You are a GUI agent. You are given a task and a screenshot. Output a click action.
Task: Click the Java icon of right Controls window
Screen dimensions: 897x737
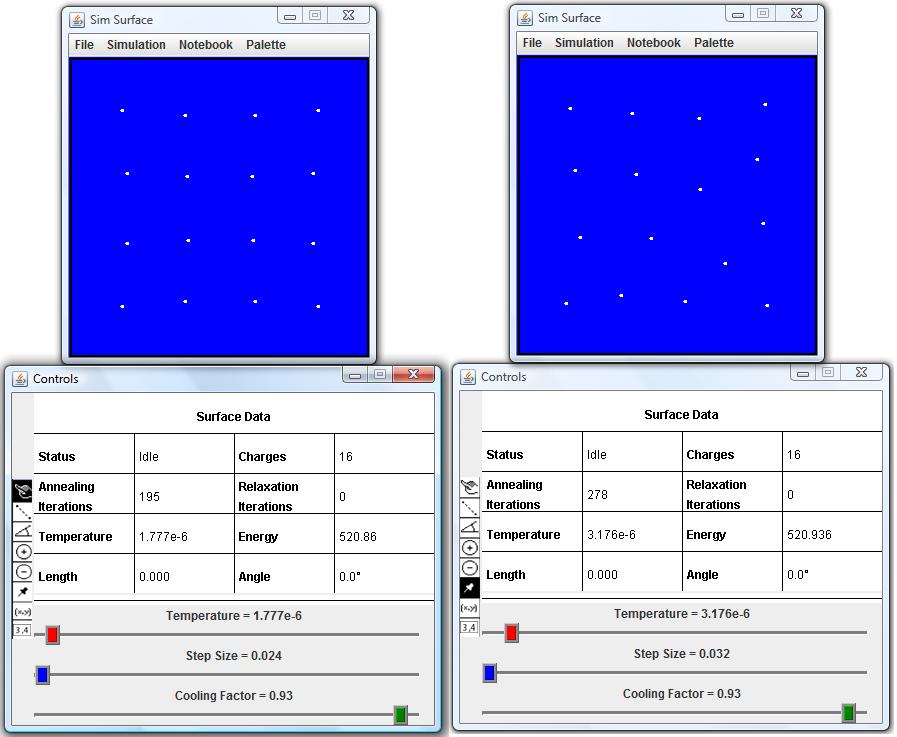click(x=468, y=377)
